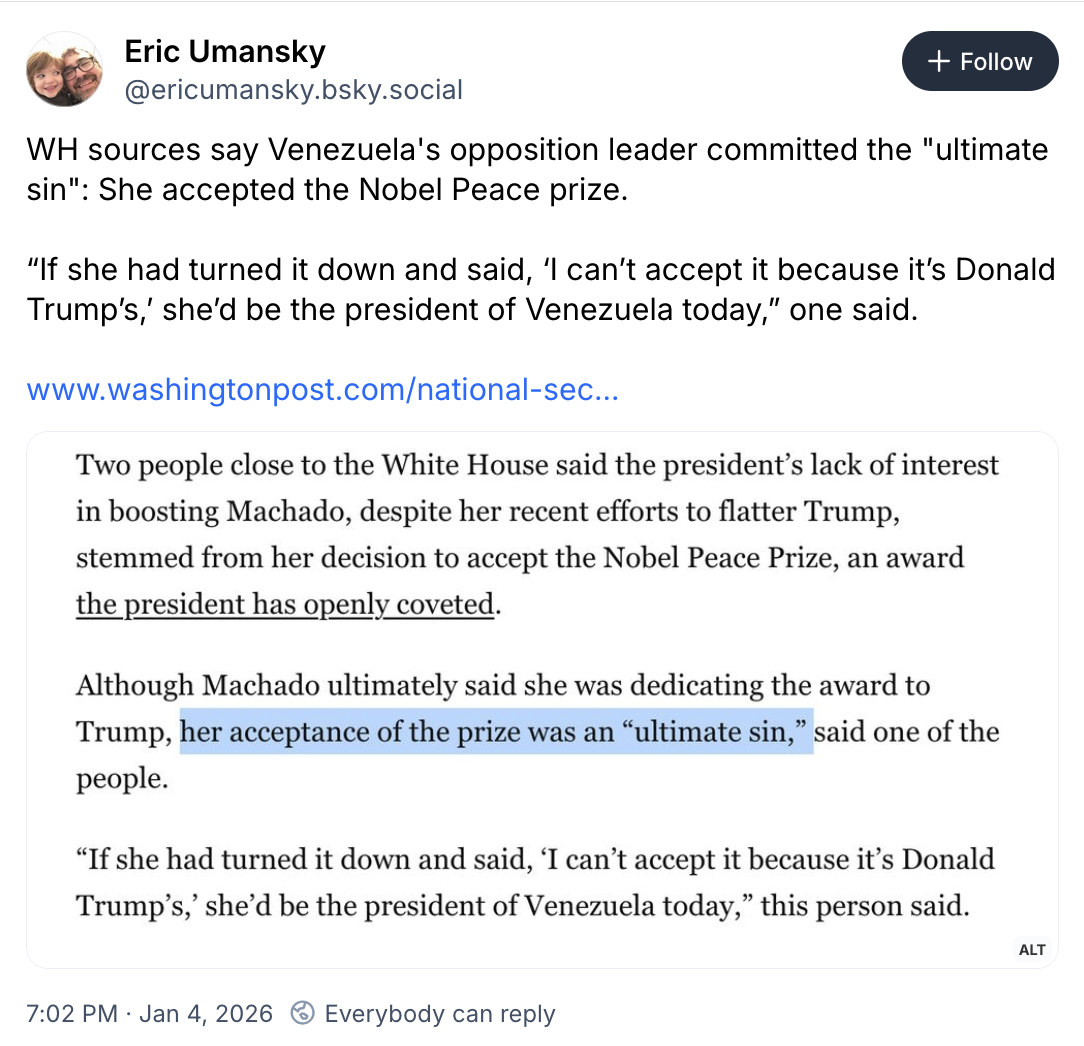Screen dimensions: 1084x1046
Task: Click the "Everybody can reply" label
Action: coord(440,1013)
